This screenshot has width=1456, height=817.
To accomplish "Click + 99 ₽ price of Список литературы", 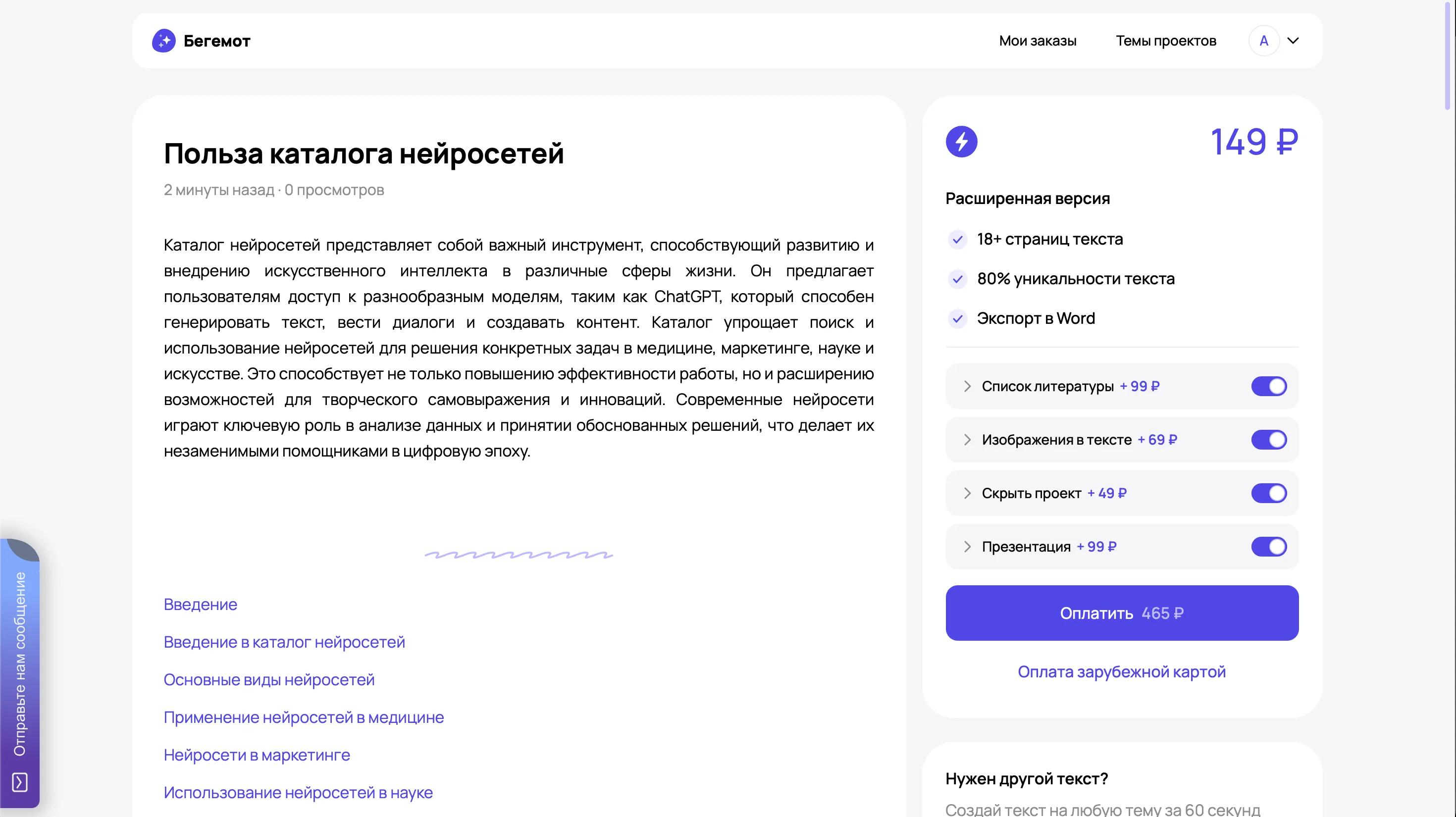I will click(1140, 386).
